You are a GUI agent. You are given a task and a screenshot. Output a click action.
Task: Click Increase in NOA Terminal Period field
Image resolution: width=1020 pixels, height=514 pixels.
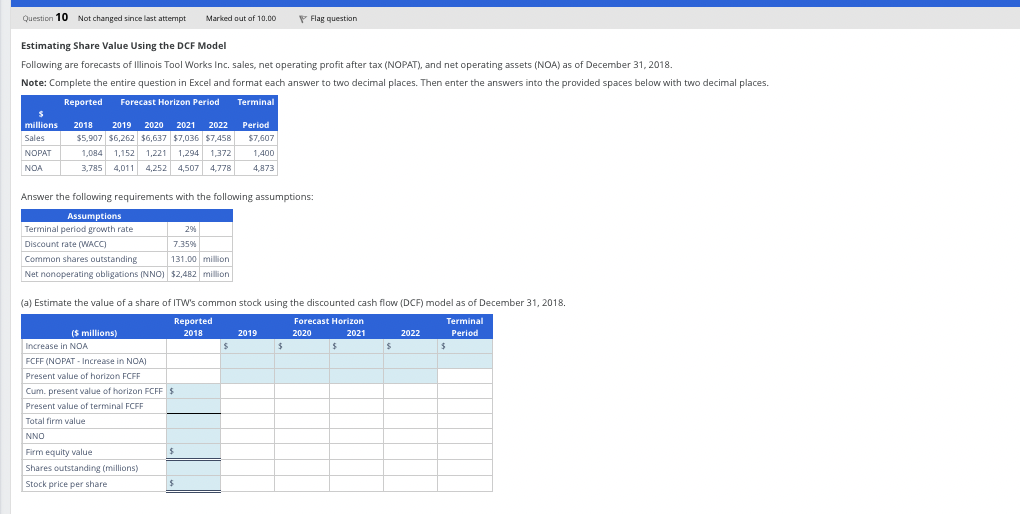point(465,346)
